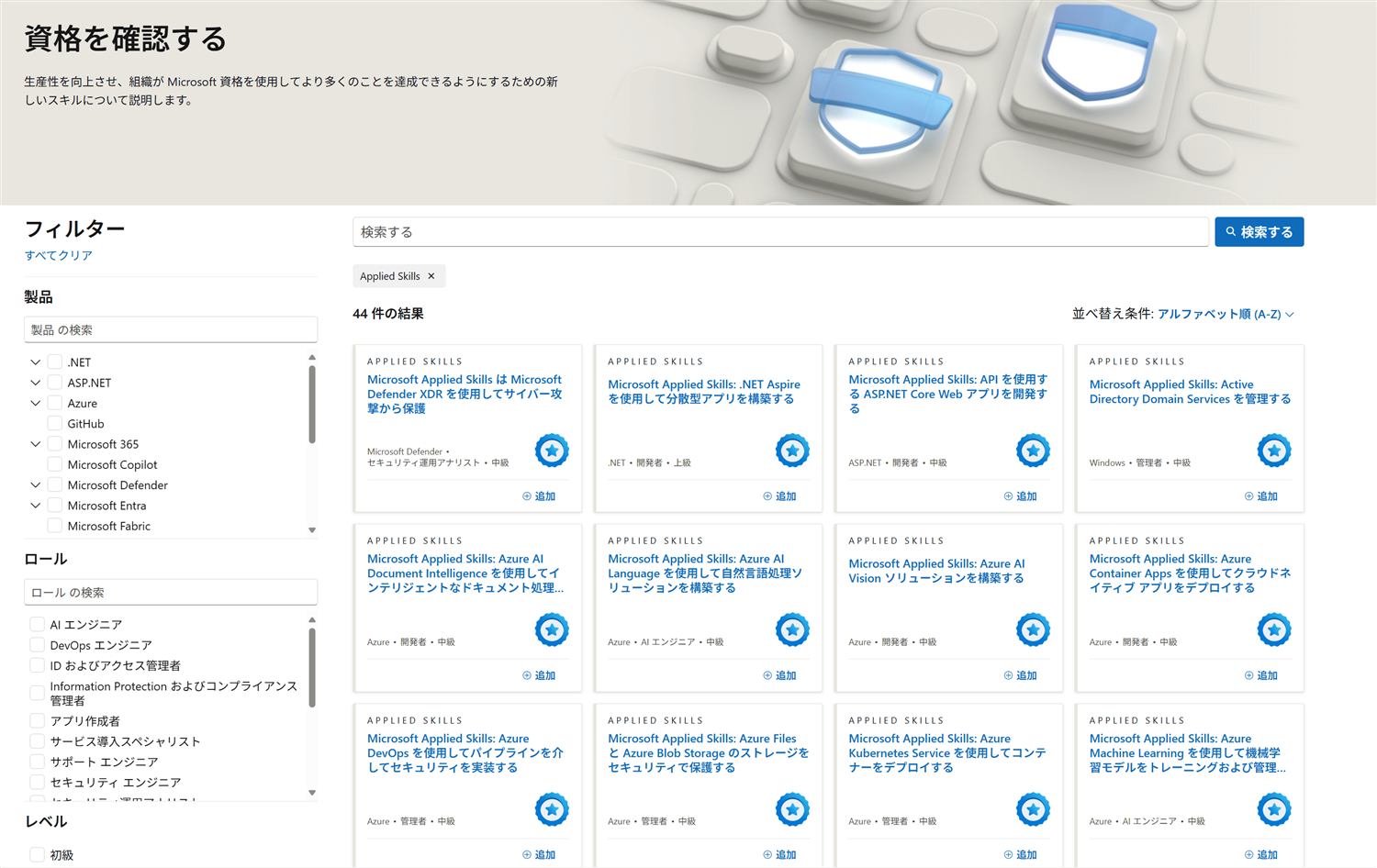The height and width of the screenshot is (868, 1377).
Task: Click the 検索する search button
Action: (x=1259, y=232)
